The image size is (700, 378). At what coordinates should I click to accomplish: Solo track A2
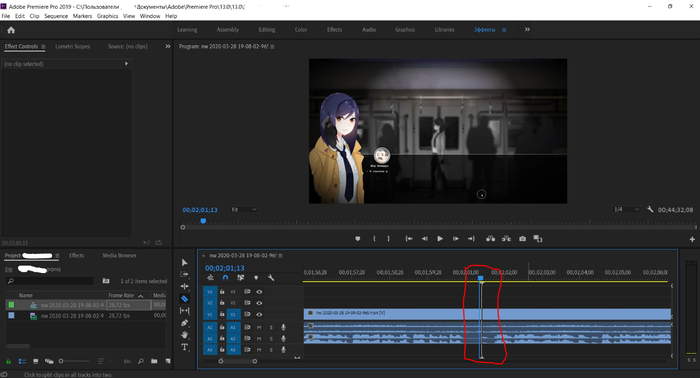(271, 338)
